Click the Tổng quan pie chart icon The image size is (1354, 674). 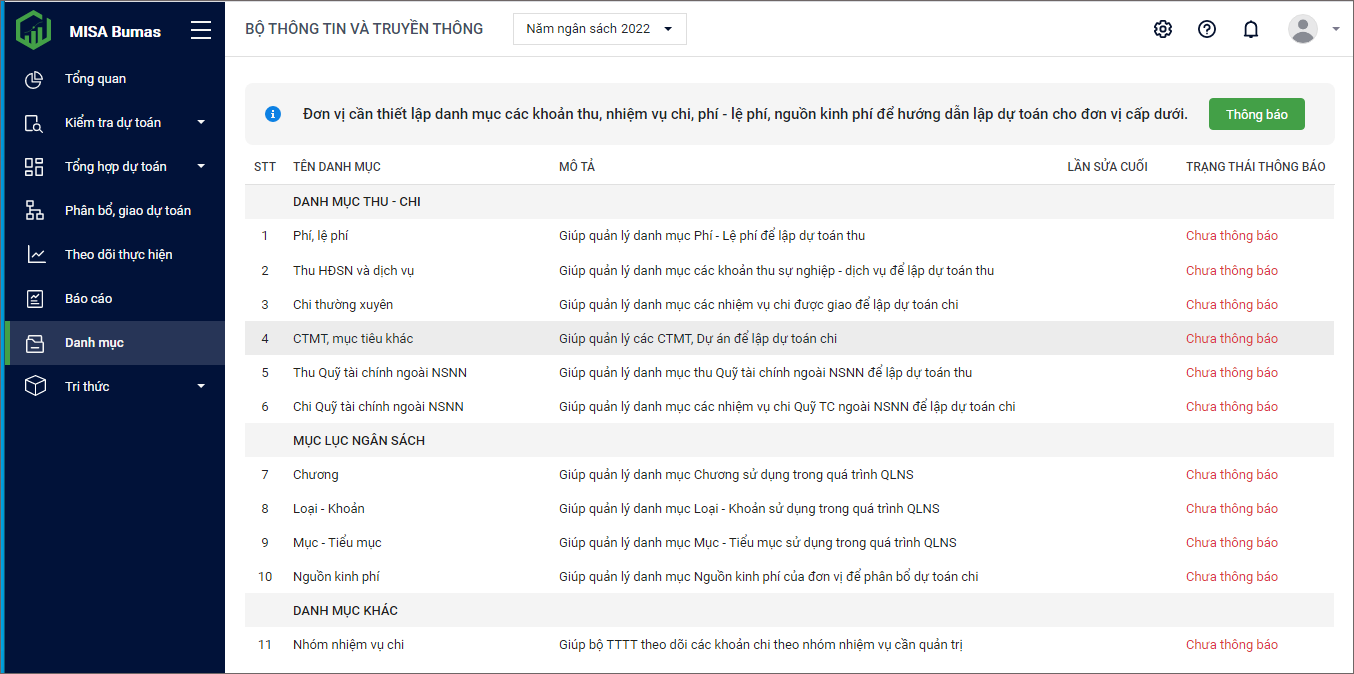(35, 79)
